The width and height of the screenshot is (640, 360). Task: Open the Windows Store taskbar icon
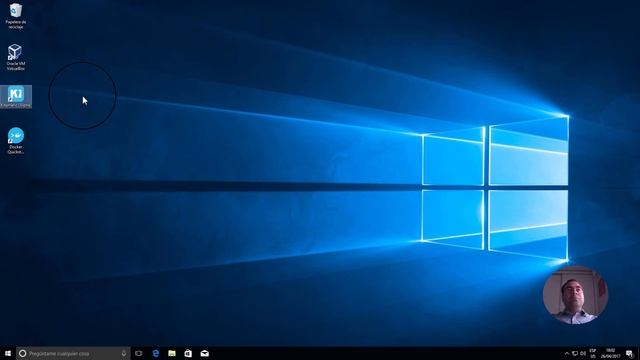coord(188,353)
